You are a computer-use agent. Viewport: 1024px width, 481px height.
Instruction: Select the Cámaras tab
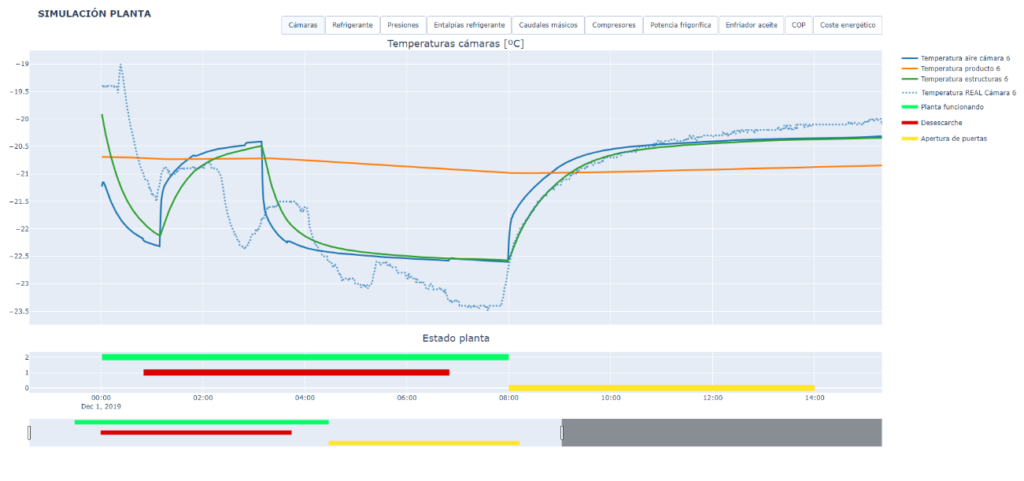(303, 25)
